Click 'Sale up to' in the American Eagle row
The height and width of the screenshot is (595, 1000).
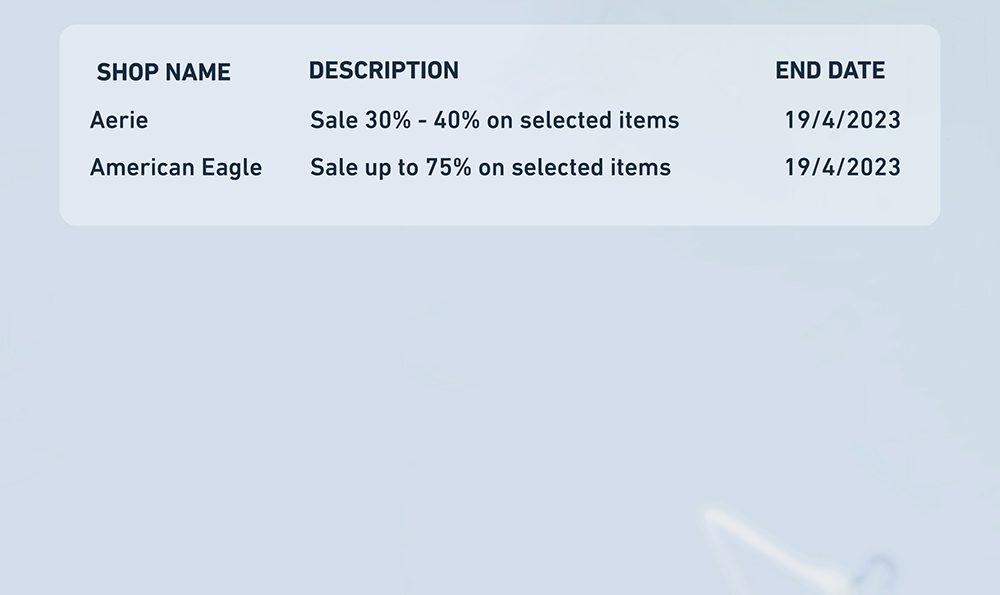pyautogui.click(x=364, y=168)
